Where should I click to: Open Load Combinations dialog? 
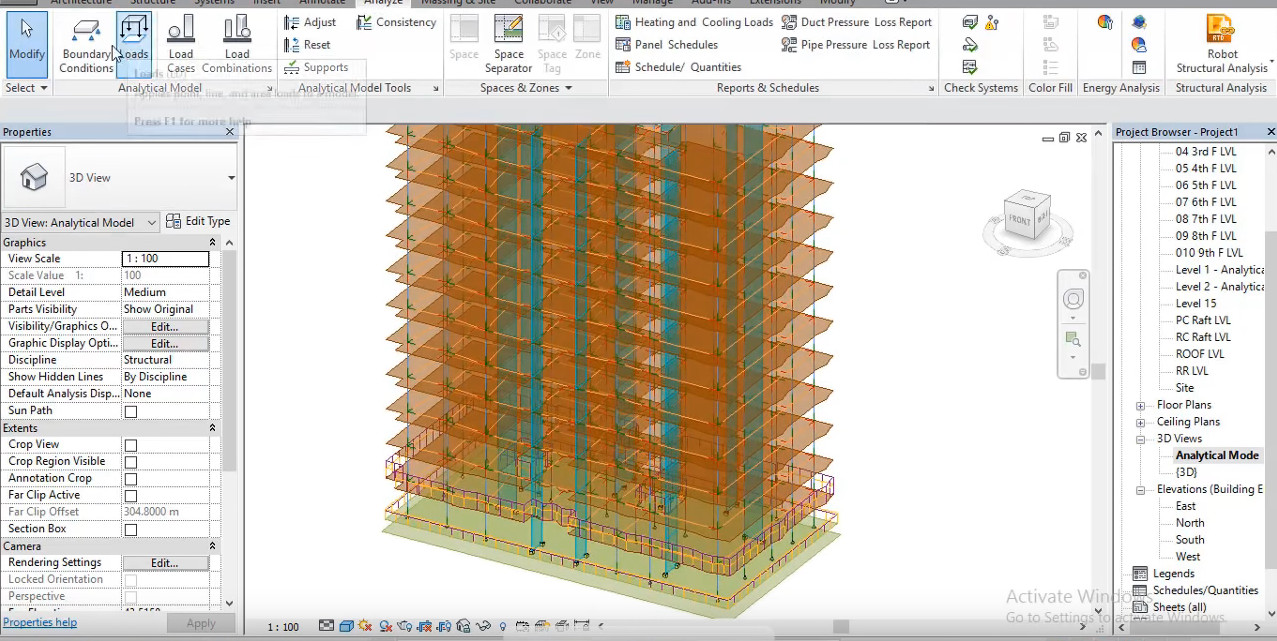tap(237, 46)
